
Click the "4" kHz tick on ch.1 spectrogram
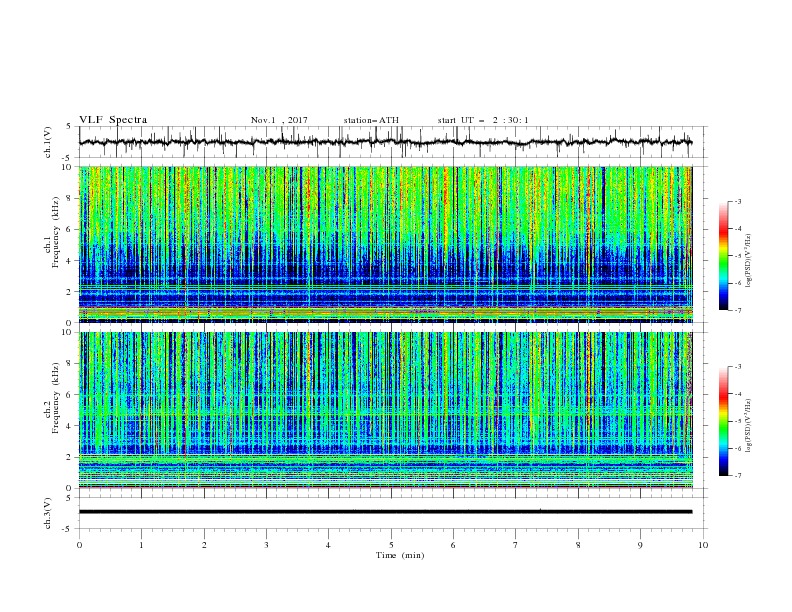[x=70, y=261]
